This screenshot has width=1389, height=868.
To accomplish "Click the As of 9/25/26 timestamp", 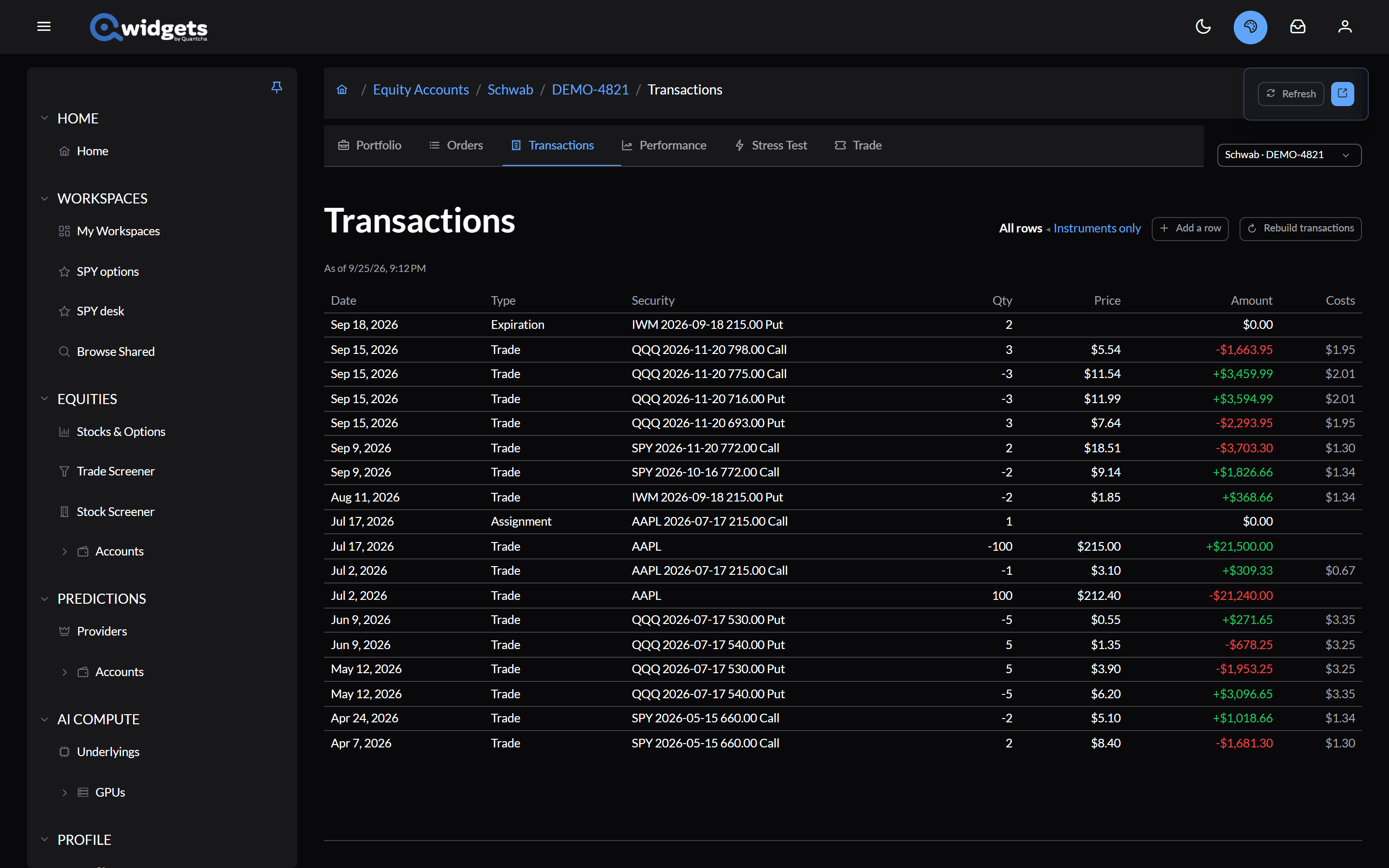I will [375, 268].
